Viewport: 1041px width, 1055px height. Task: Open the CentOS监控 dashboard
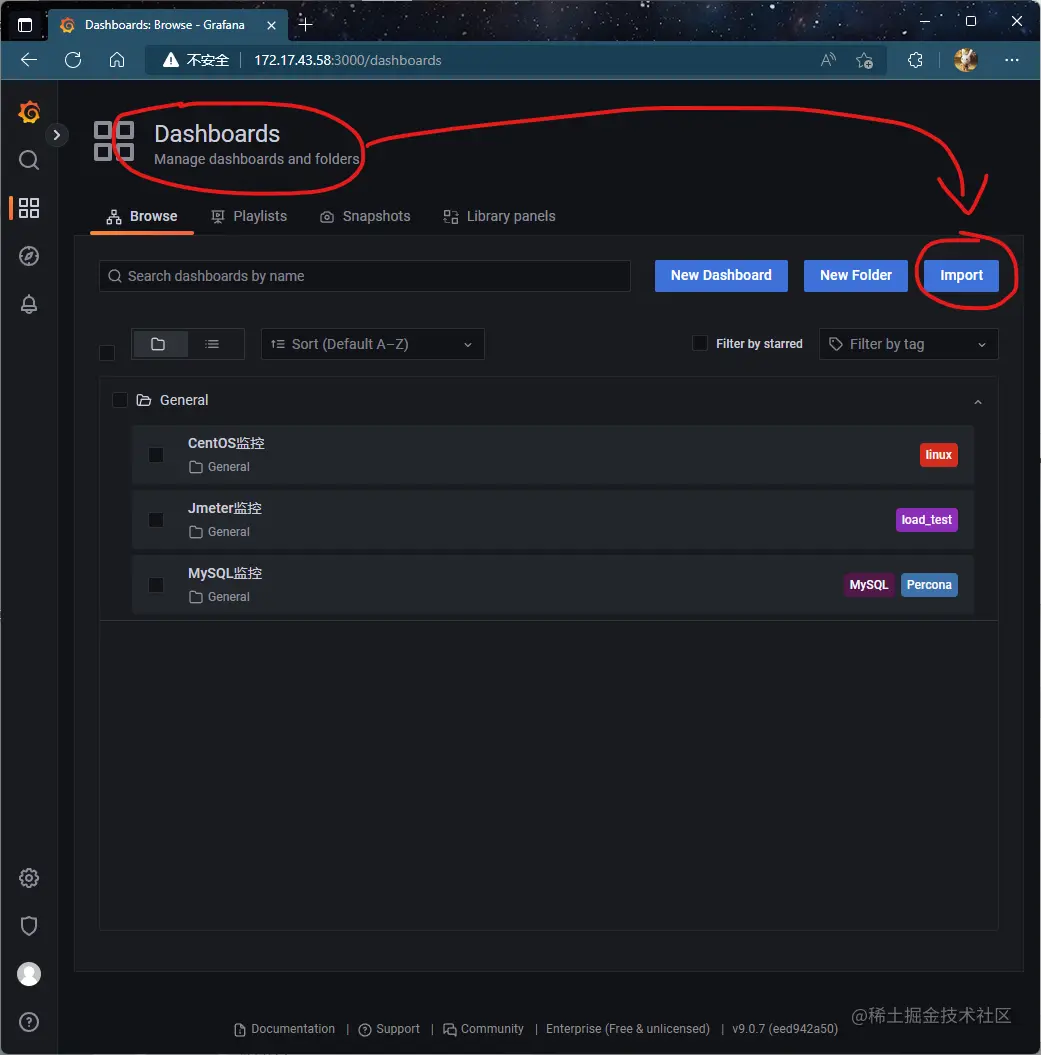coord(226,443)
